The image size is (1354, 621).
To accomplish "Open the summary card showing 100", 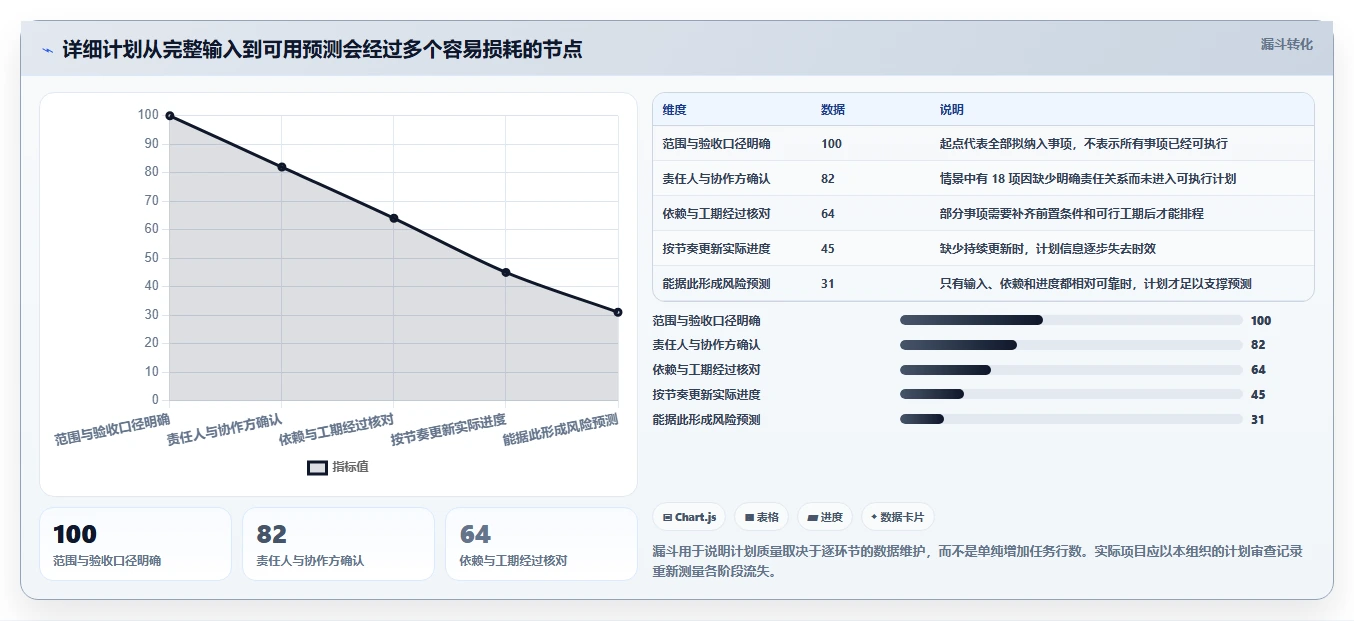I will 135,544.
